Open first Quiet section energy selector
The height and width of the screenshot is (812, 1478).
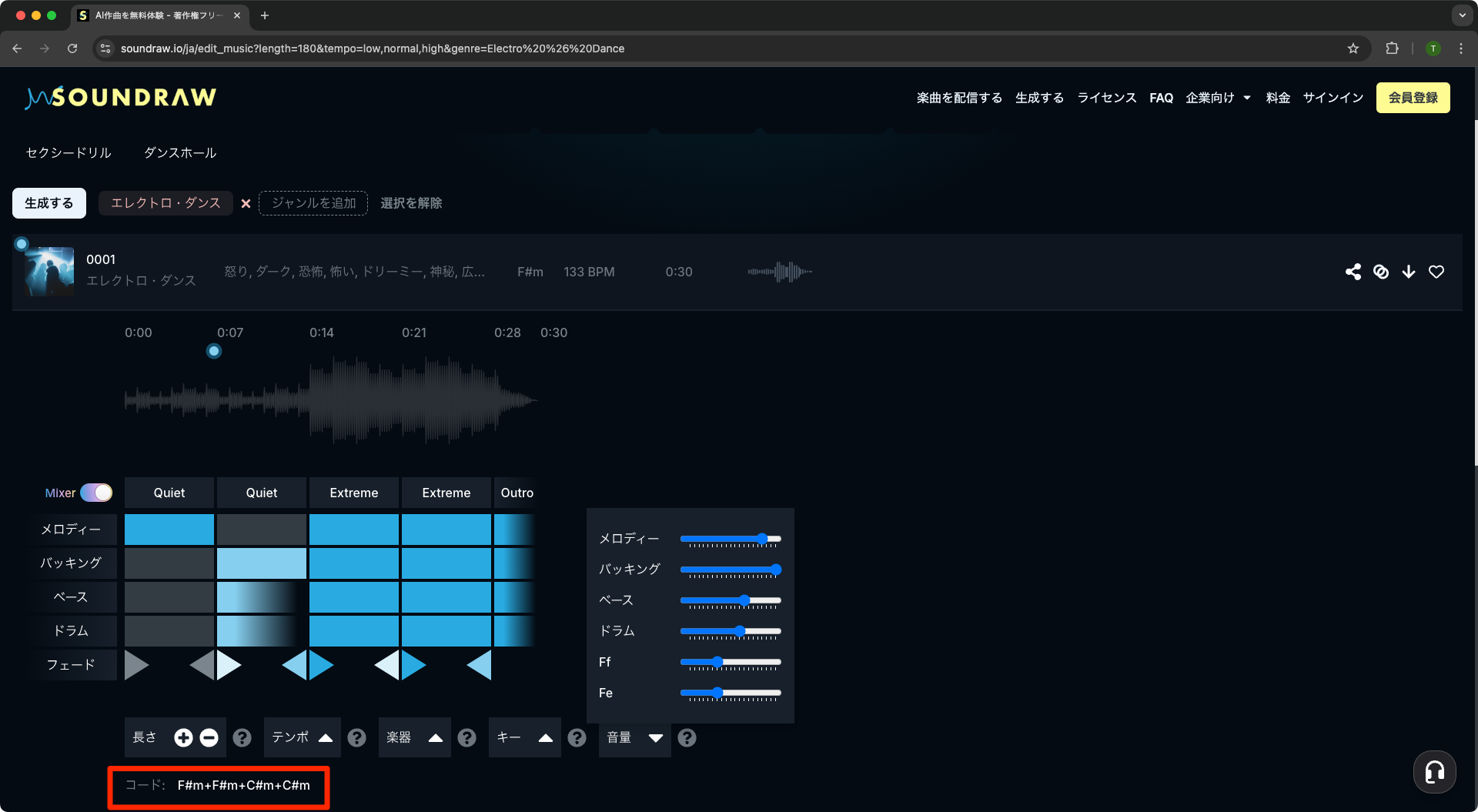click(x=169, y=493)
